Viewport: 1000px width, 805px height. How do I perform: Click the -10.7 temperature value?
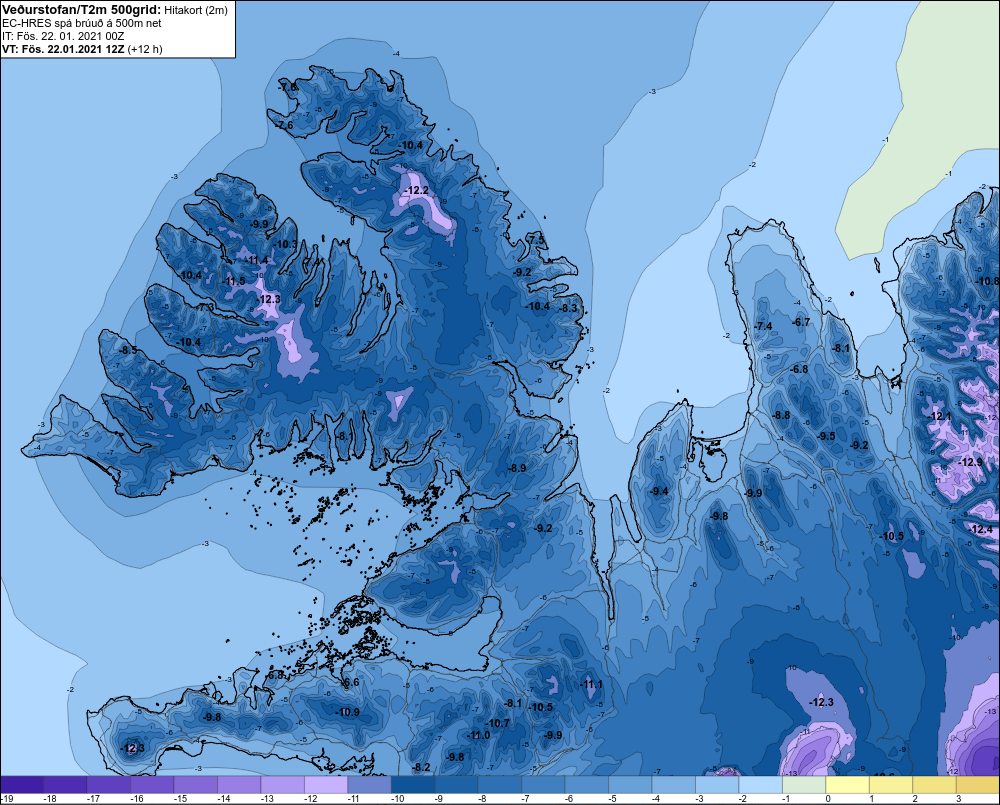pos(497,723)
